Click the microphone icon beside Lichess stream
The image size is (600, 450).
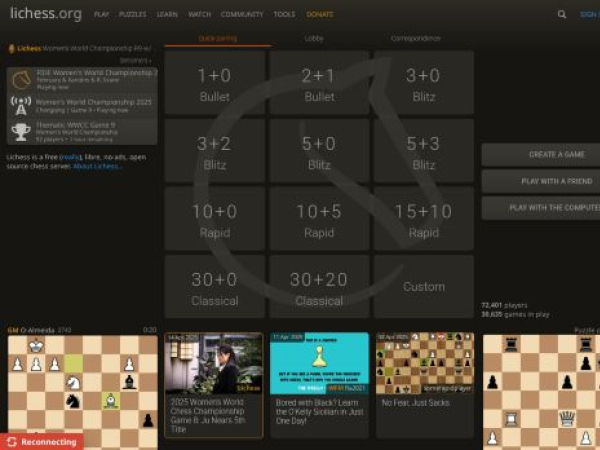(x=12, y=49)
